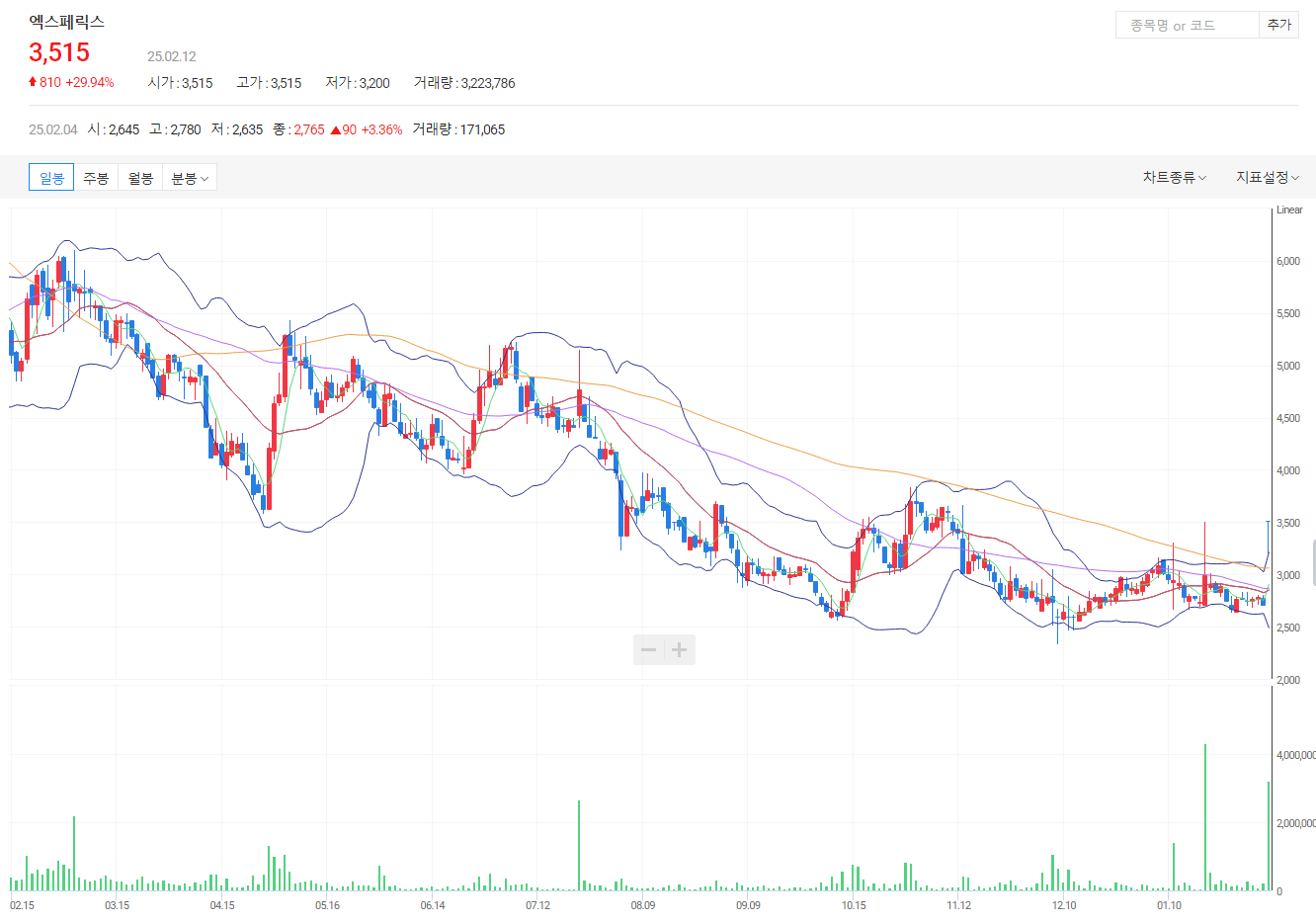The height and width of the screenshot is (923, 1316).
Task: Zoom in the chart with plus icon
Action: click(x=680, y=649)
